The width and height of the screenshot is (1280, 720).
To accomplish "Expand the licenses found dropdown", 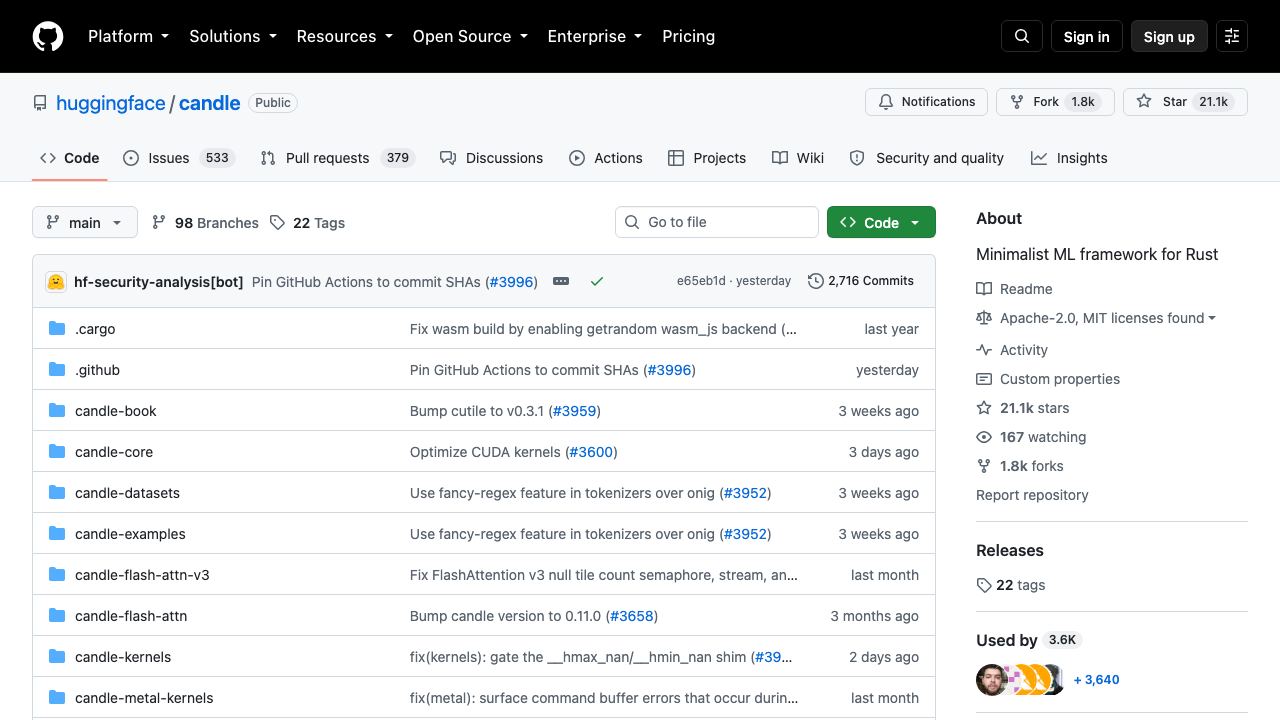I will 1108,318.
